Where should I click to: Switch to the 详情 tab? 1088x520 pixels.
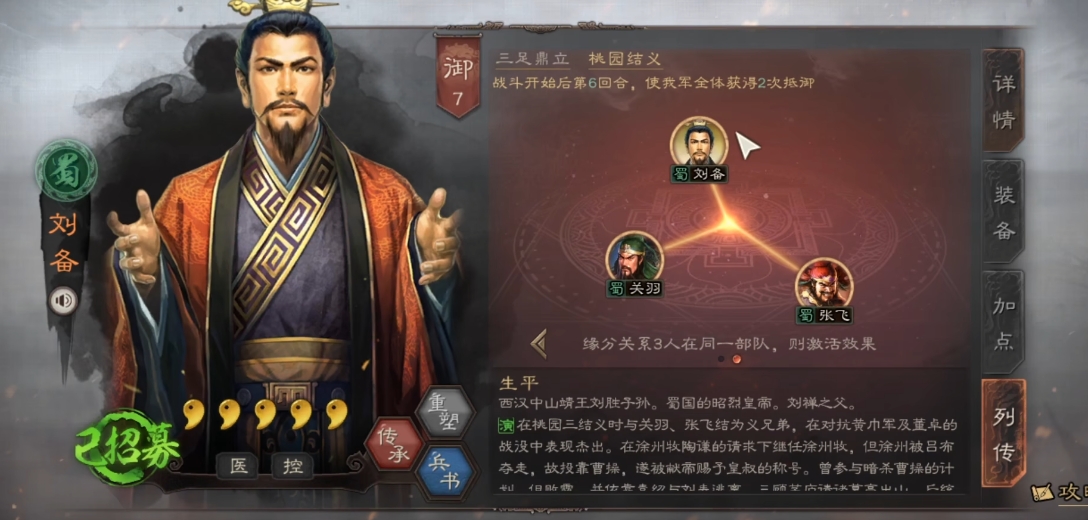tap(1003, 100)
